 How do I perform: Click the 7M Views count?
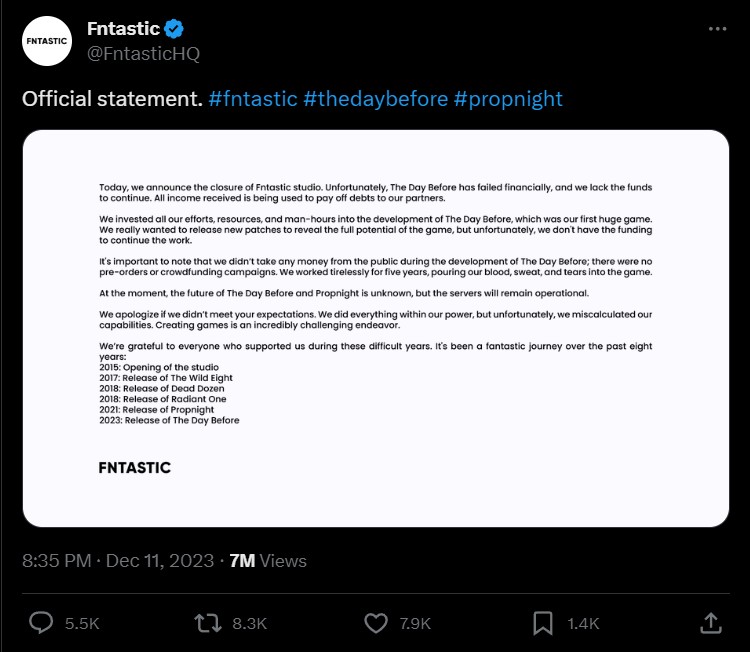(268, 560)
